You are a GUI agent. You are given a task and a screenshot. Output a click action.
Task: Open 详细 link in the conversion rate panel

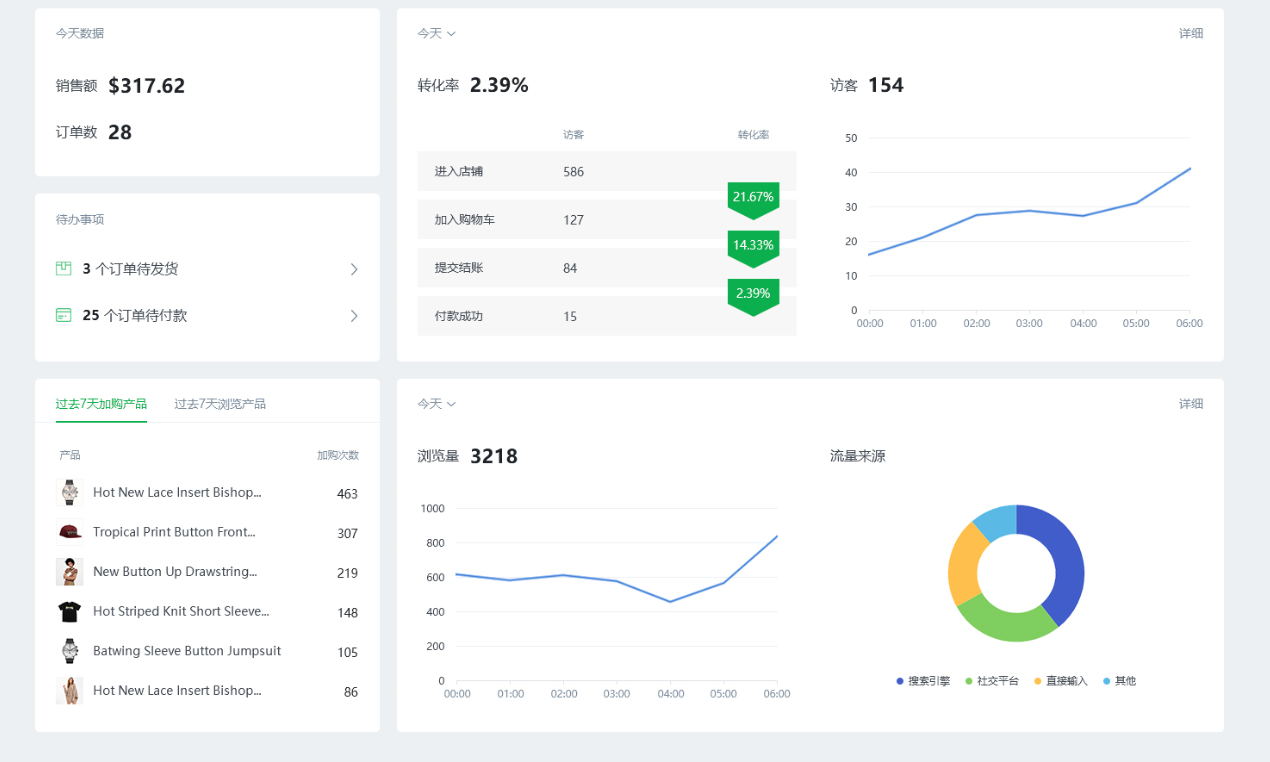1190,33
